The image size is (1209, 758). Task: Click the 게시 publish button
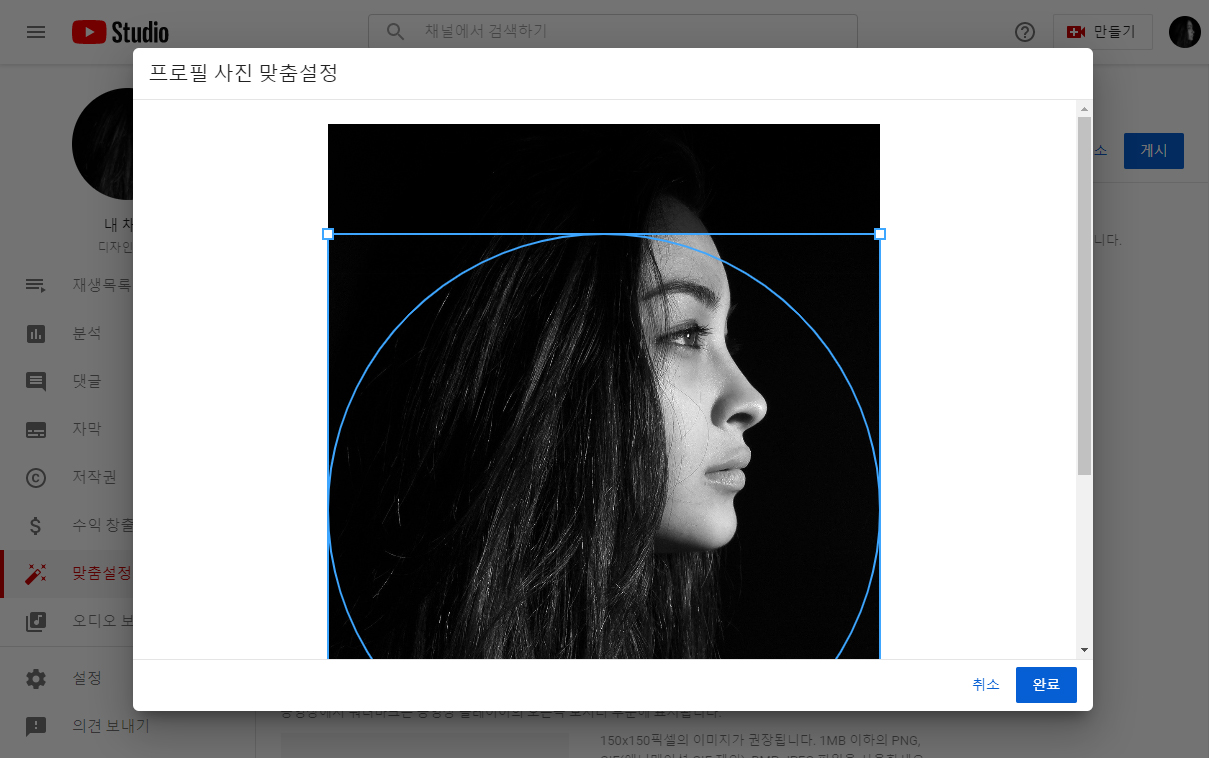tap(1154, 151)
